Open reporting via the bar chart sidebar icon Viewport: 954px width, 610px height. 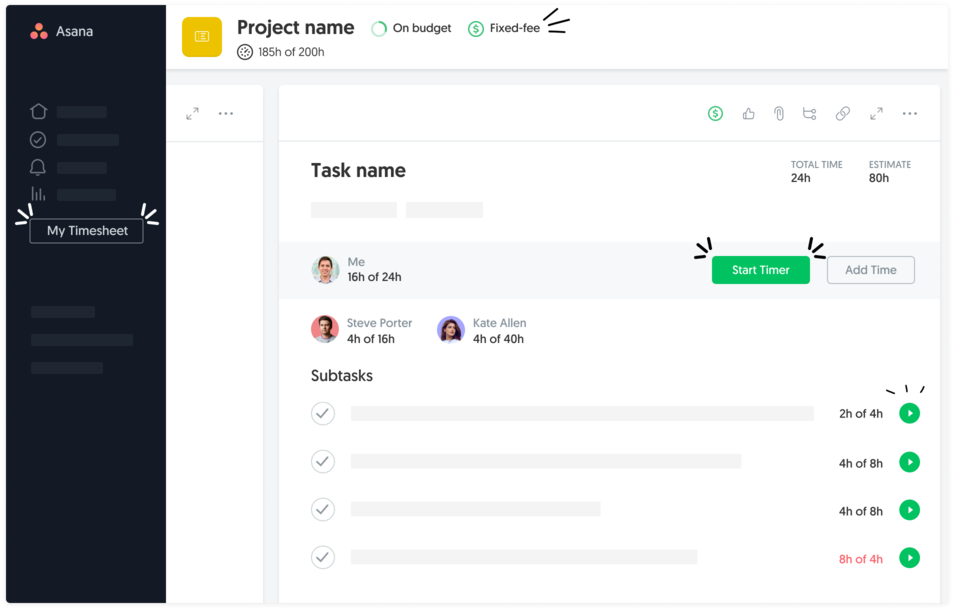37,194
